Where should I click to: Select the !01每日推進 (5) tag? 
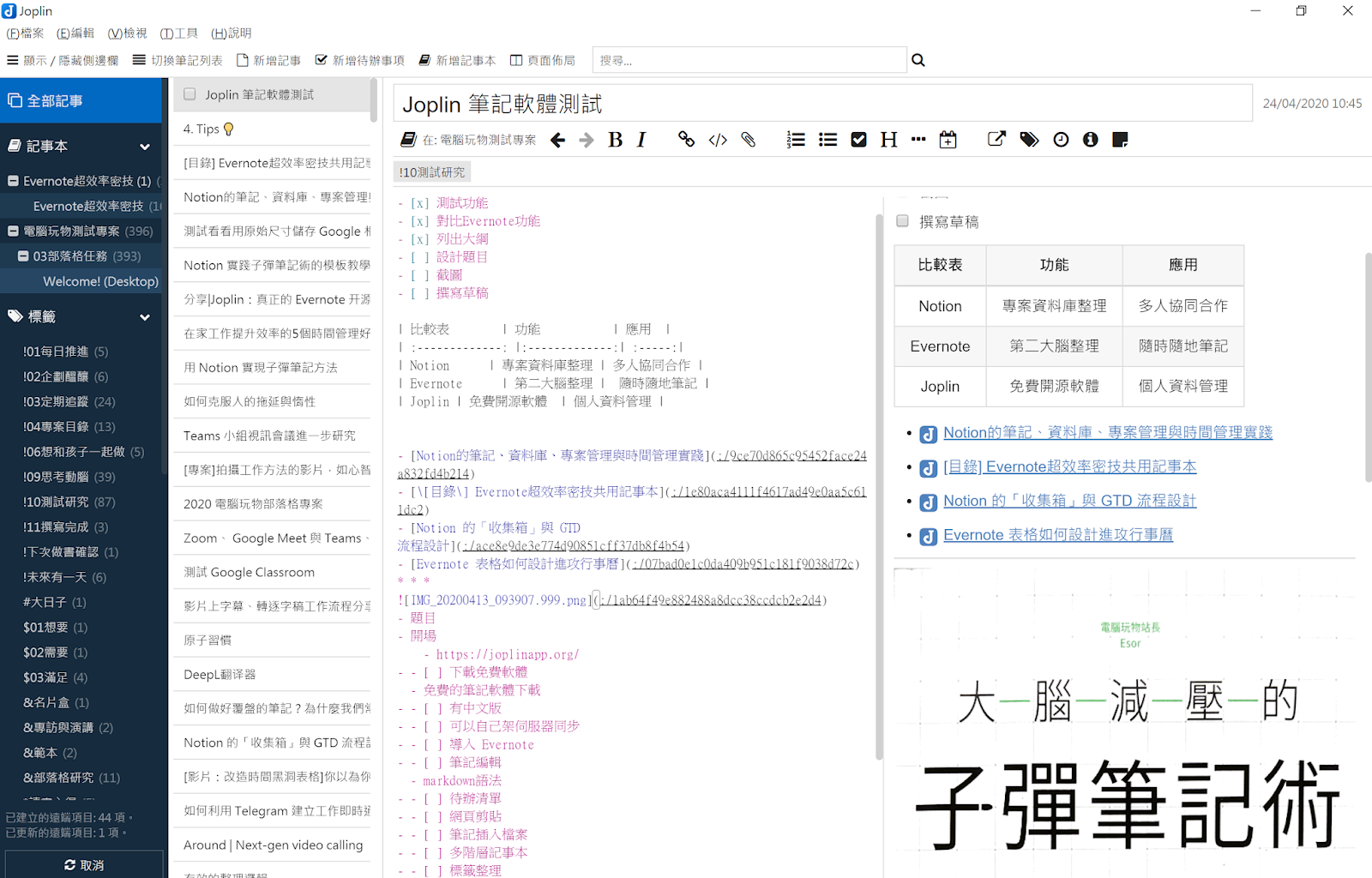click(65, 352)
